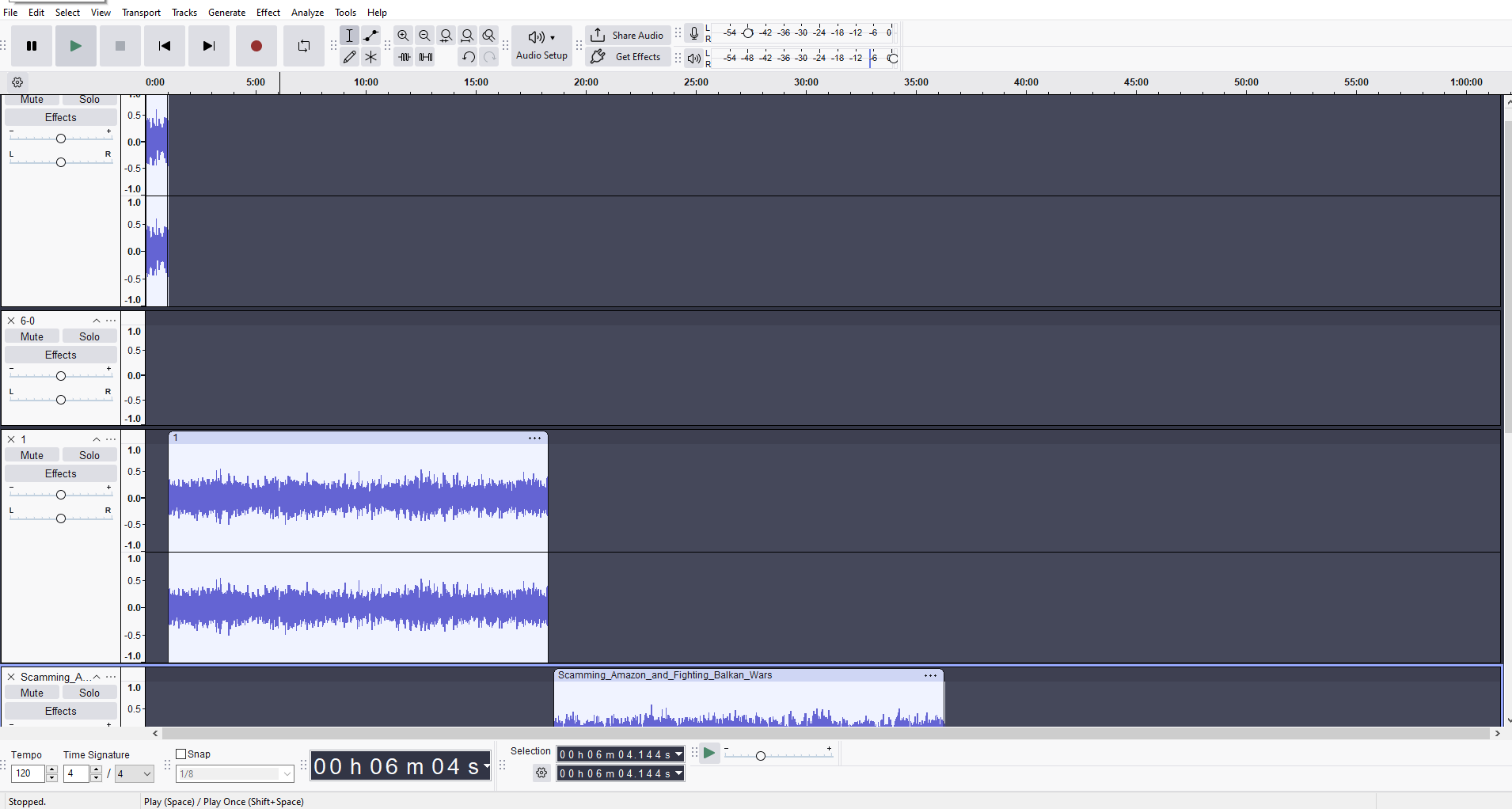This screenshot has height=809, width=1512.
Task: Skip to end of project
Action: (x=209, y=46)
